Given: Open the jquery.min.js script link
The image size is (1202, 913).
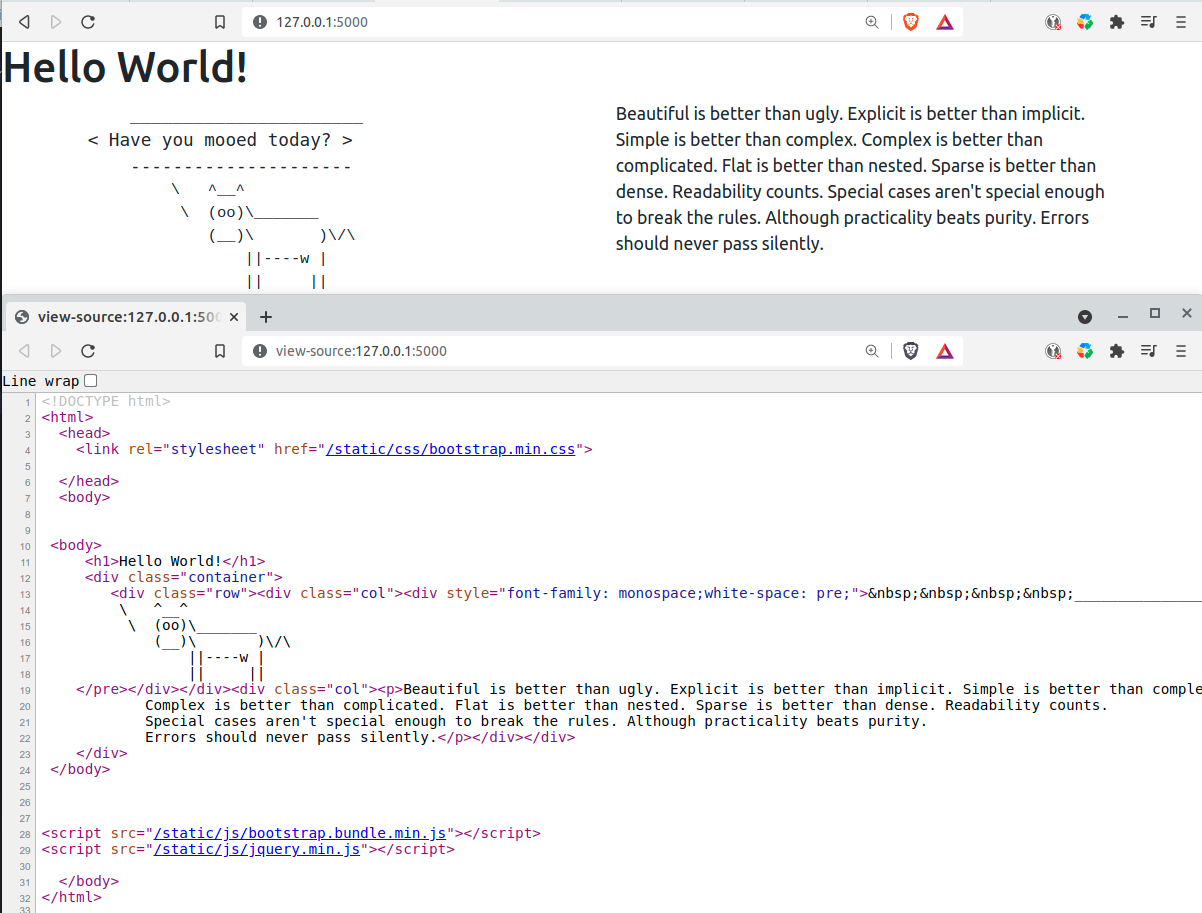Looking at the screenshot, I should coord(256,849).
